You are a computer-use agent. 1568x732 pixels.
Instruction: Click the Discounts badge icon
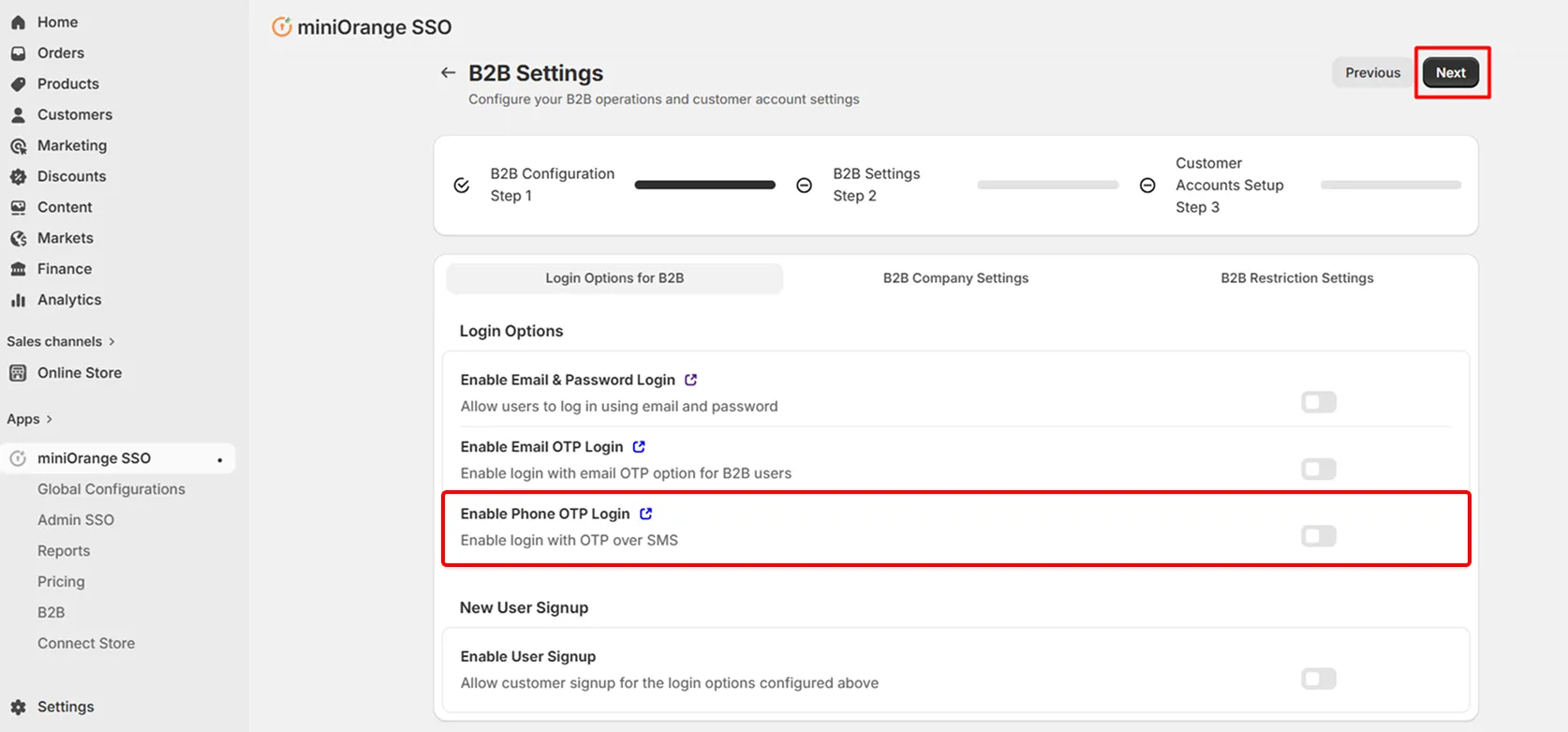18,177
